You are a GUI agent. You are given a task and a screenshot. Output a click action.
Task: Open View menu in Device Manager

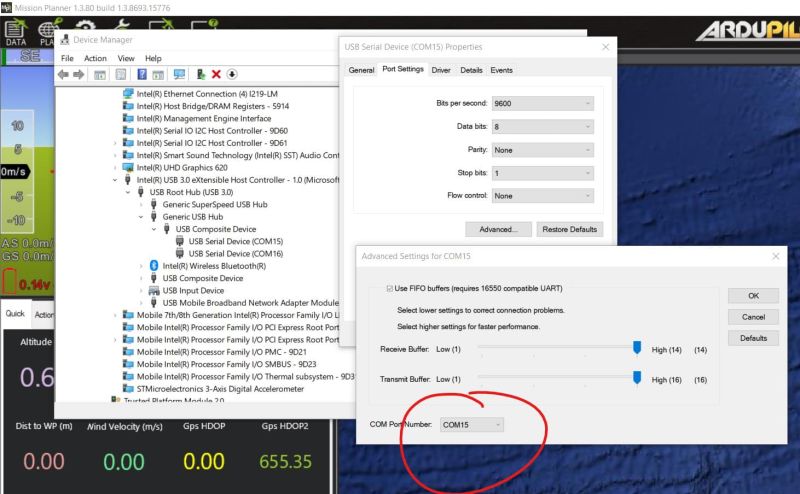click(x=126, y=58)
